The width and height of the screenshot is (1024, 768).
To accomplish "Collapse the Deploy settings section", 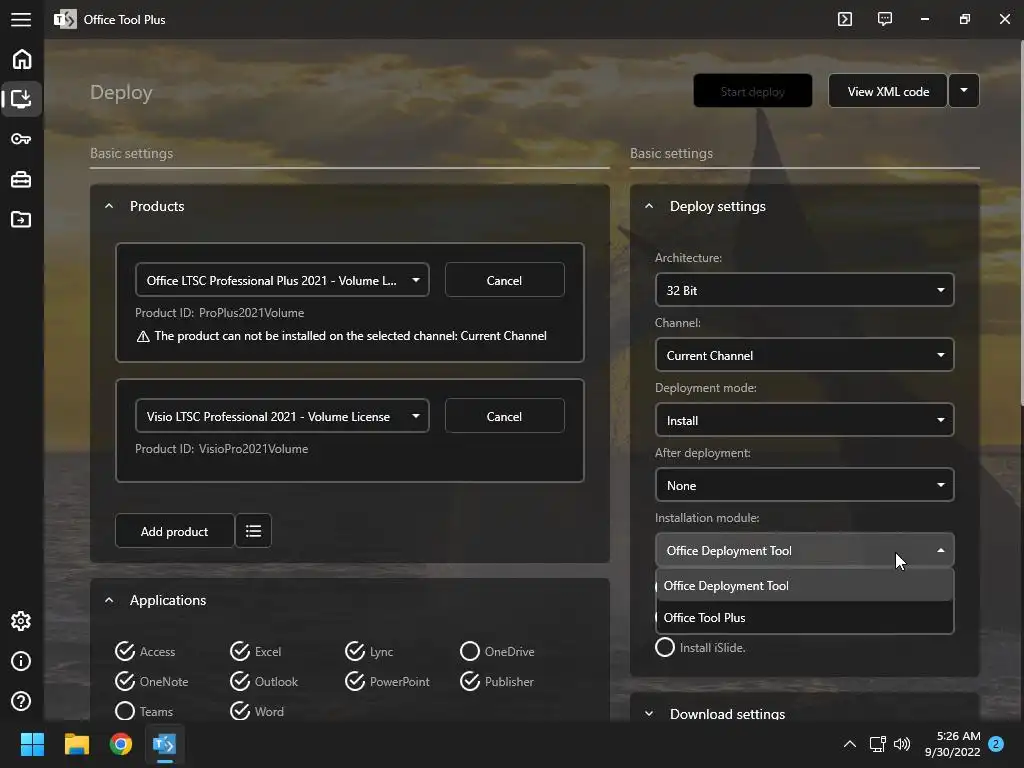I will pyautogui.click(x=648, y=206).
